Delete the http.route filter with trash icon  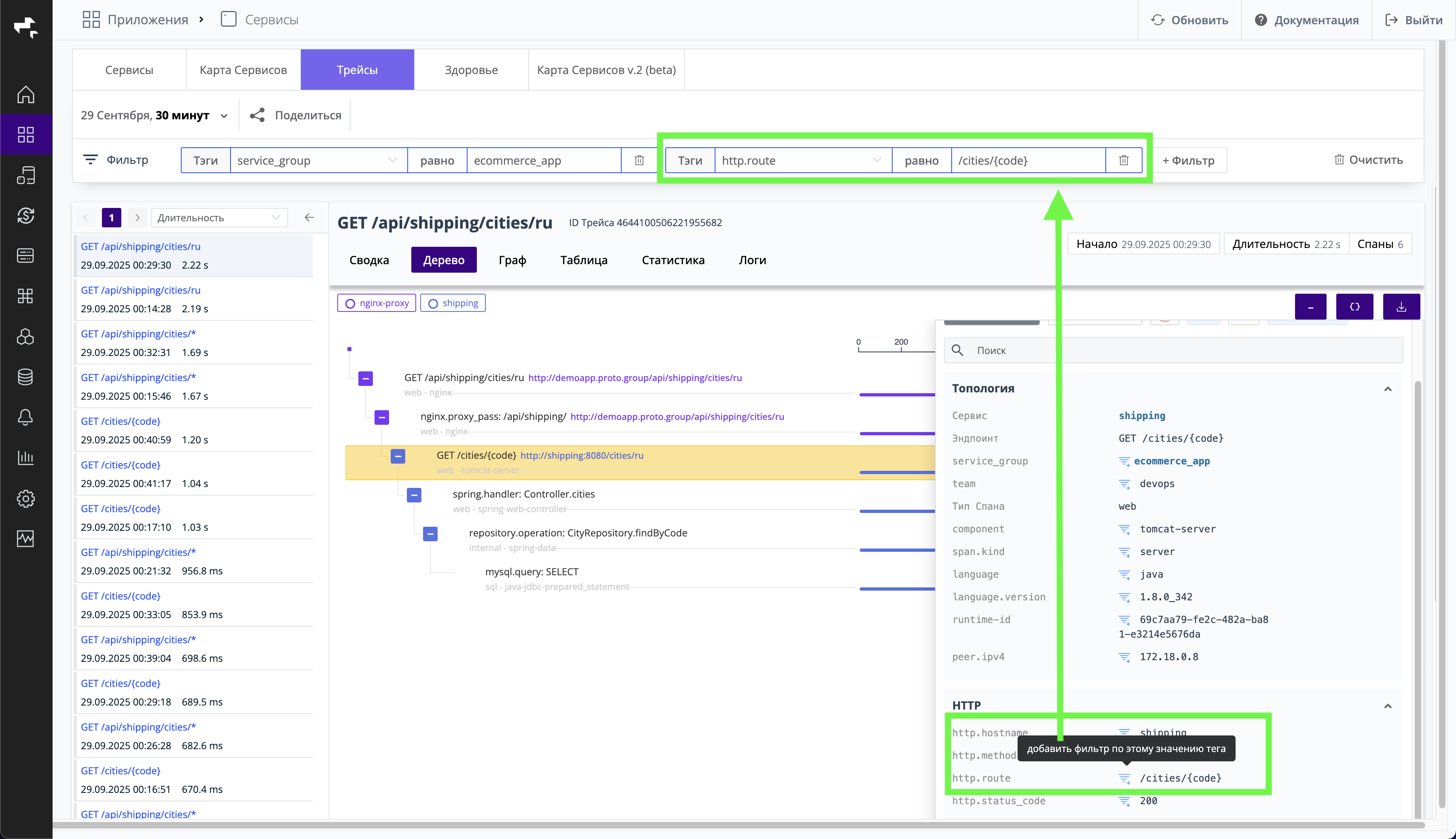tap(1123, 160)
